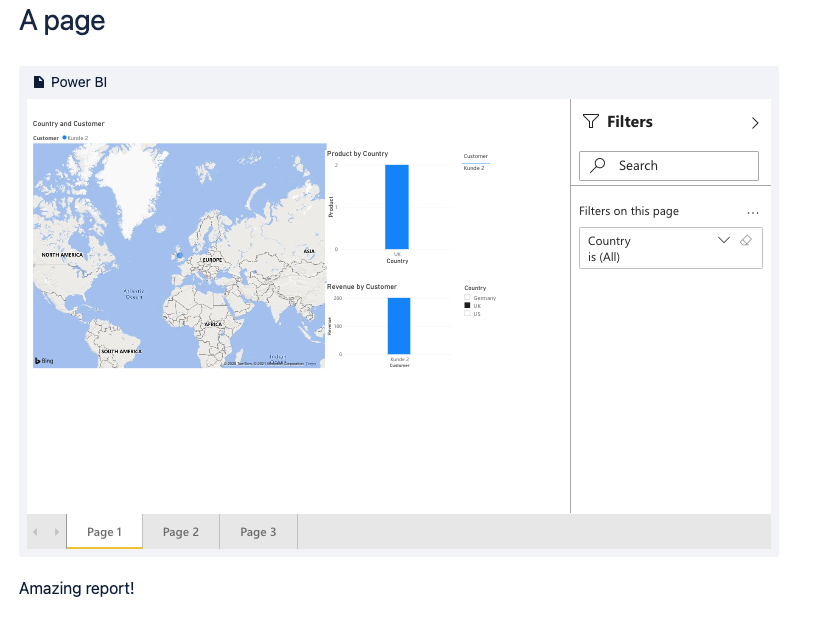Check the Germany checkbox in Country slicer
Viewport: 823px width, 618px height.
click(467, 298)
